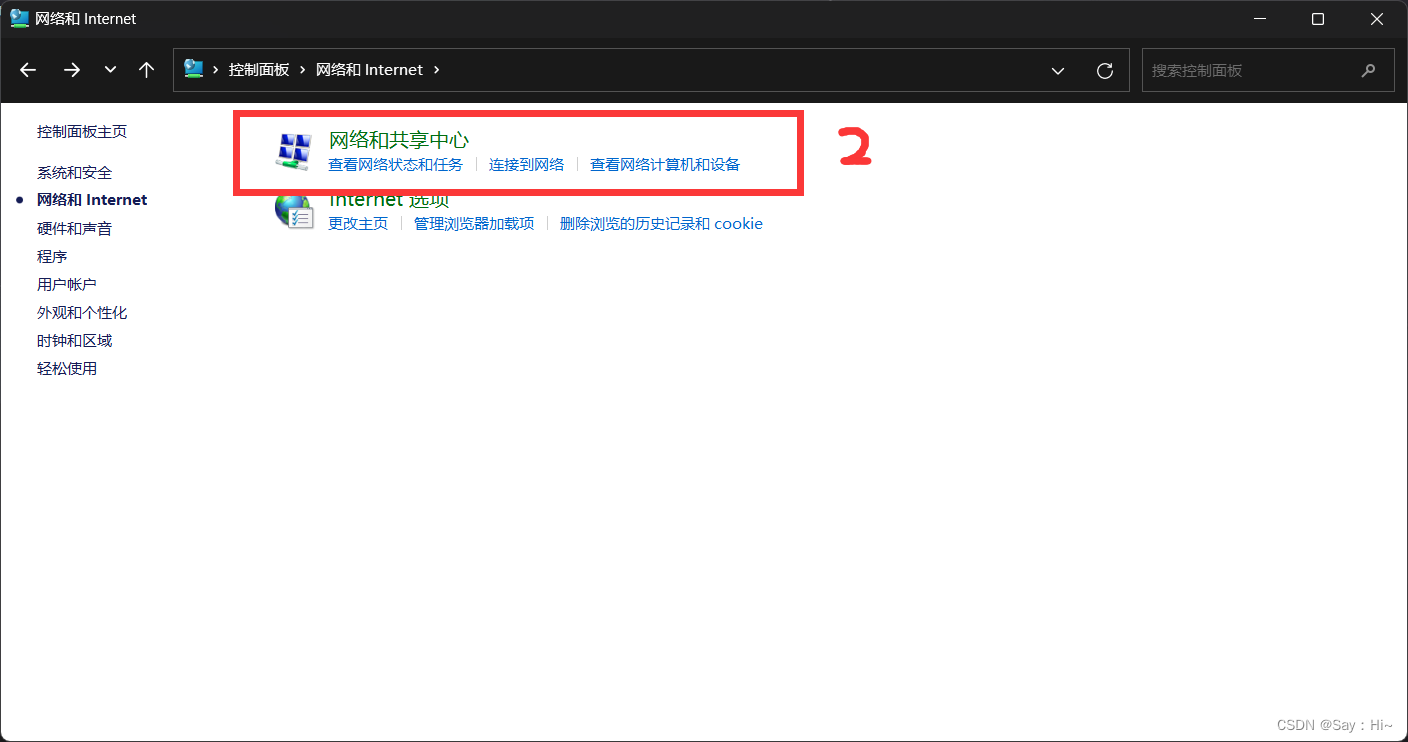Click 删除浏览的历史记录和 cookie
The height and width of the screenshot is (742, 1408).
click(x=662, y=223)
